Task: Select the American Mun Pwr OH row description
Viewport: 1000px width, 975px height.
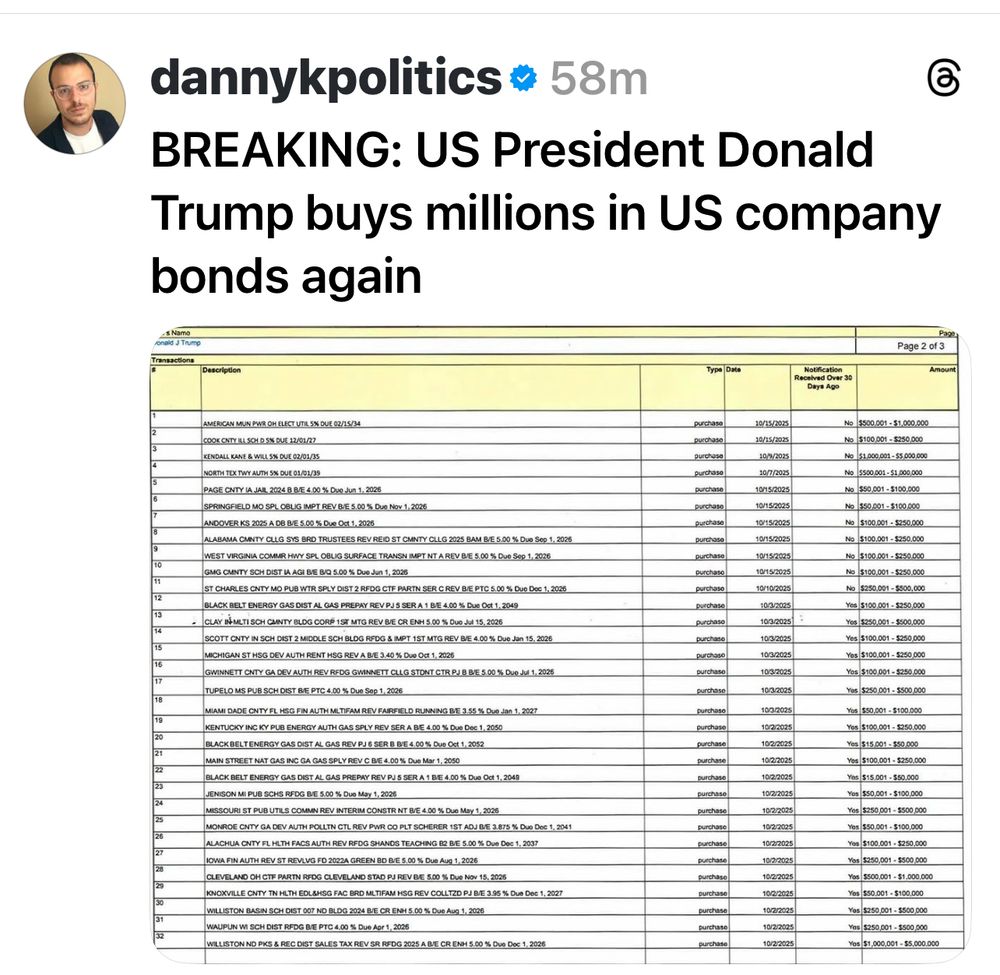Action: 282,423
